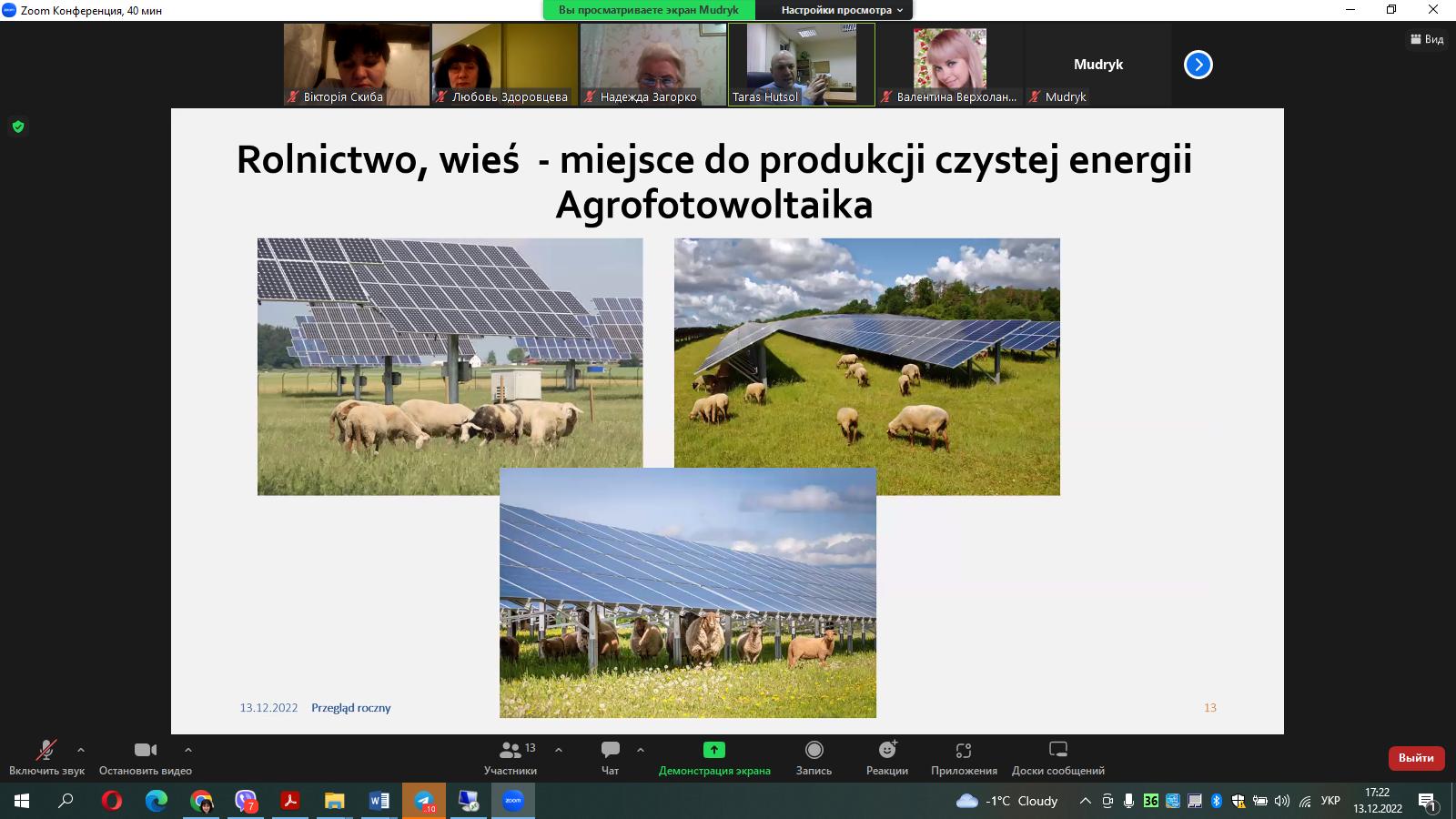The image size is (1456, 819).
Task: Open the Настройки просмотра view options dropdown
Action: pyautogui.click(x=843, y=10)
